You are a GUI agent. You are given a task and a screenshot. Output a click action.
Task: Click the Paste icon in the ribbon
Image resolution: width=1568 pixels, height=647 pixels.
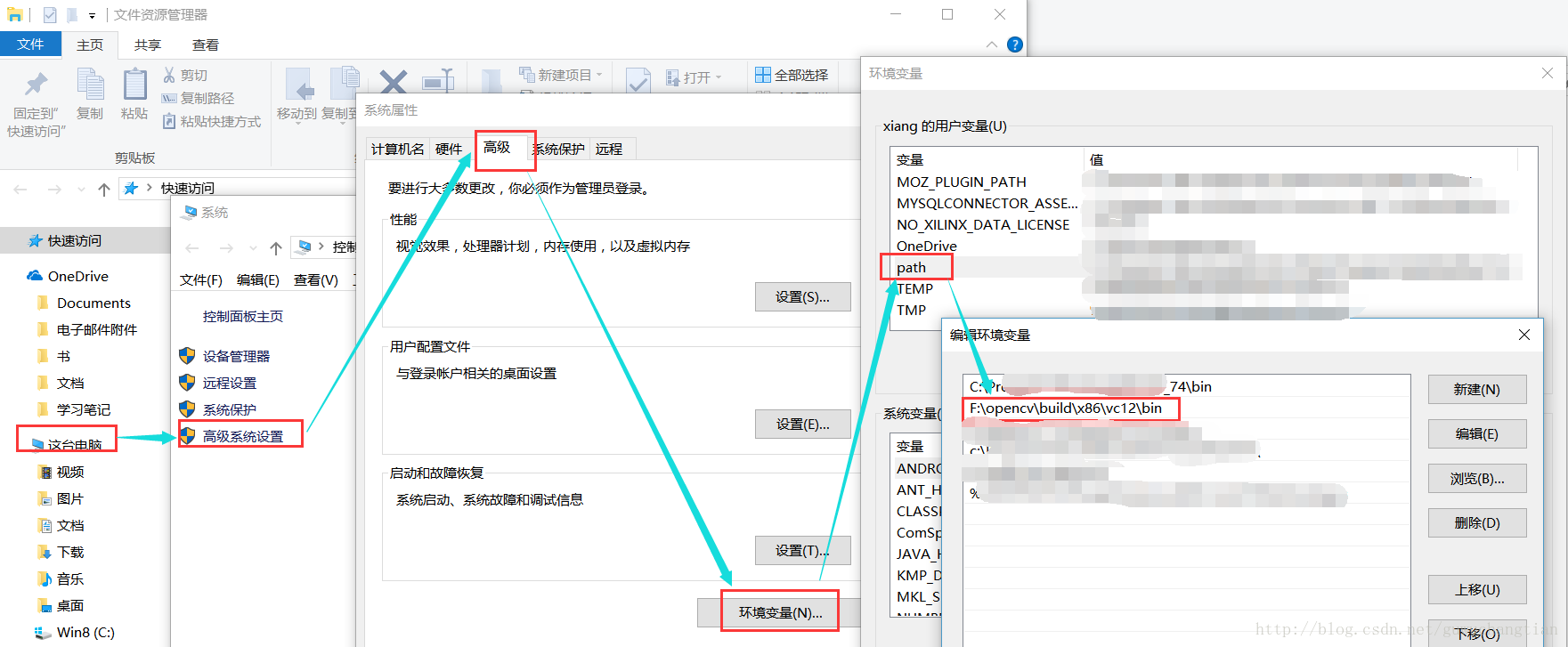coord(134,85)
